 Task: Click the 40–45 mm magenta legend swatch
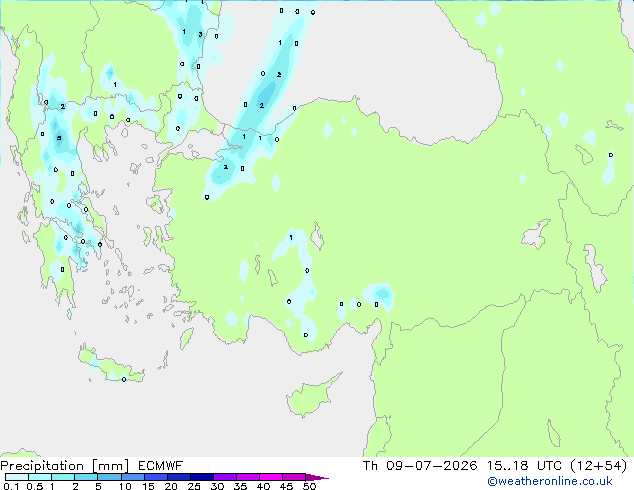[x=271, y=477]
